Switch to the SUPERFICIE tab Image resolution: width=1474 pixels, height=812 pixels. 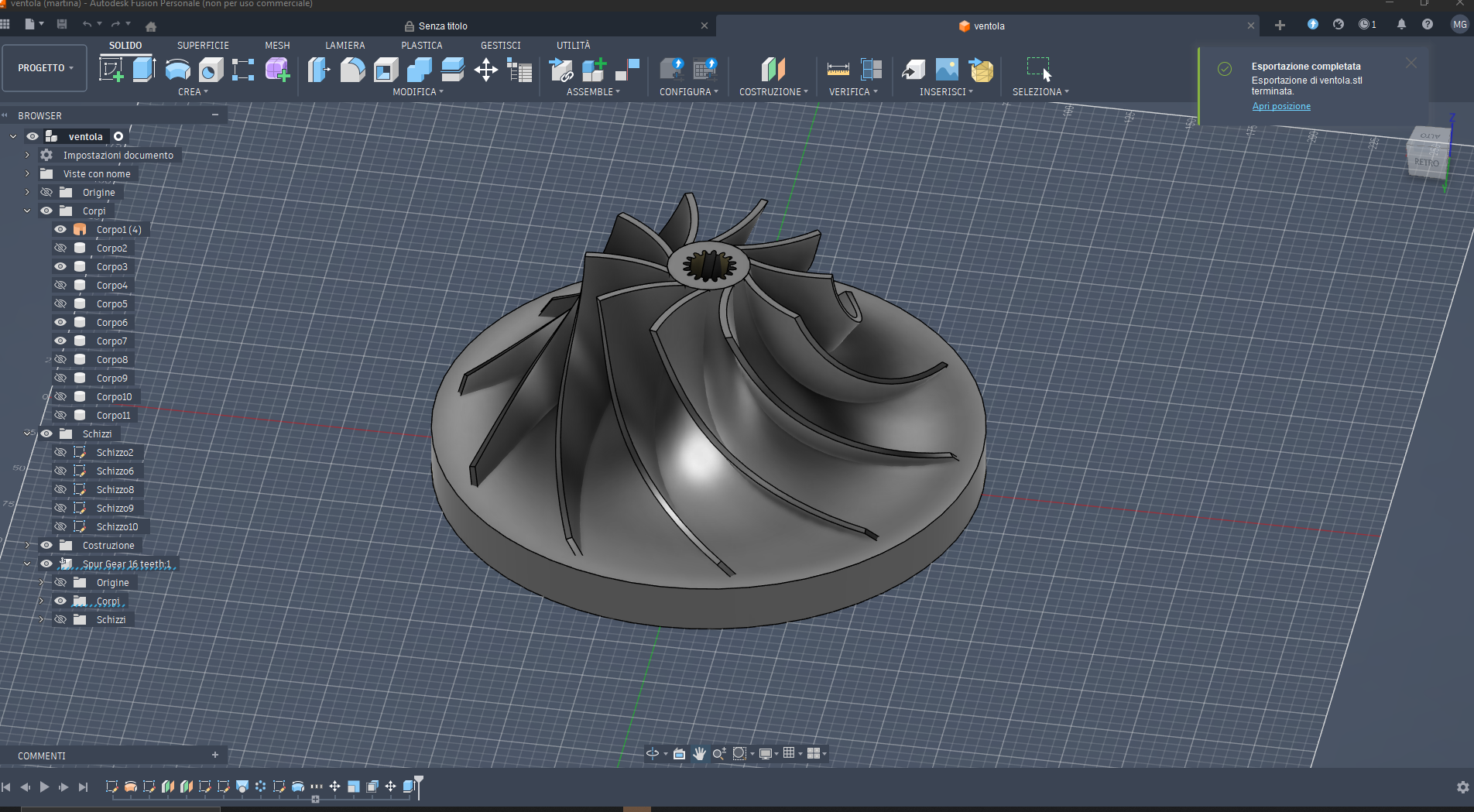(x=203, y=46)
